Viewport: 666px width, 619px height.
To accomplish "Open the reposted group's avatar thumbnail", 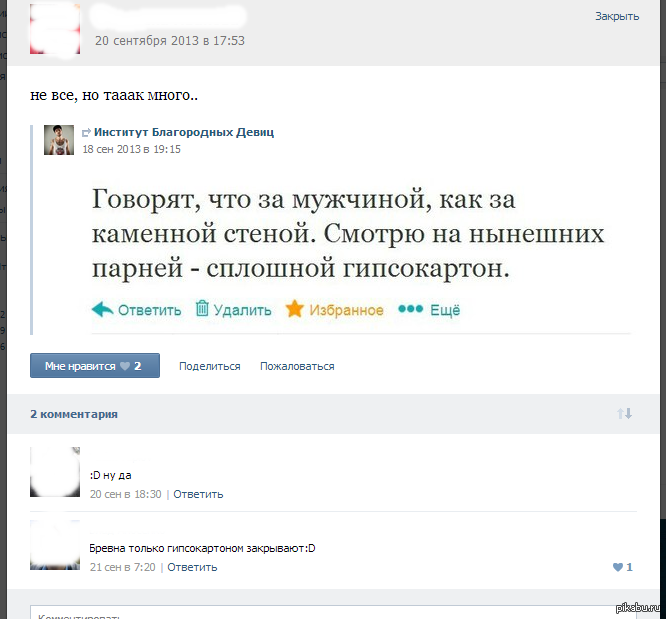I will point(59,140).
